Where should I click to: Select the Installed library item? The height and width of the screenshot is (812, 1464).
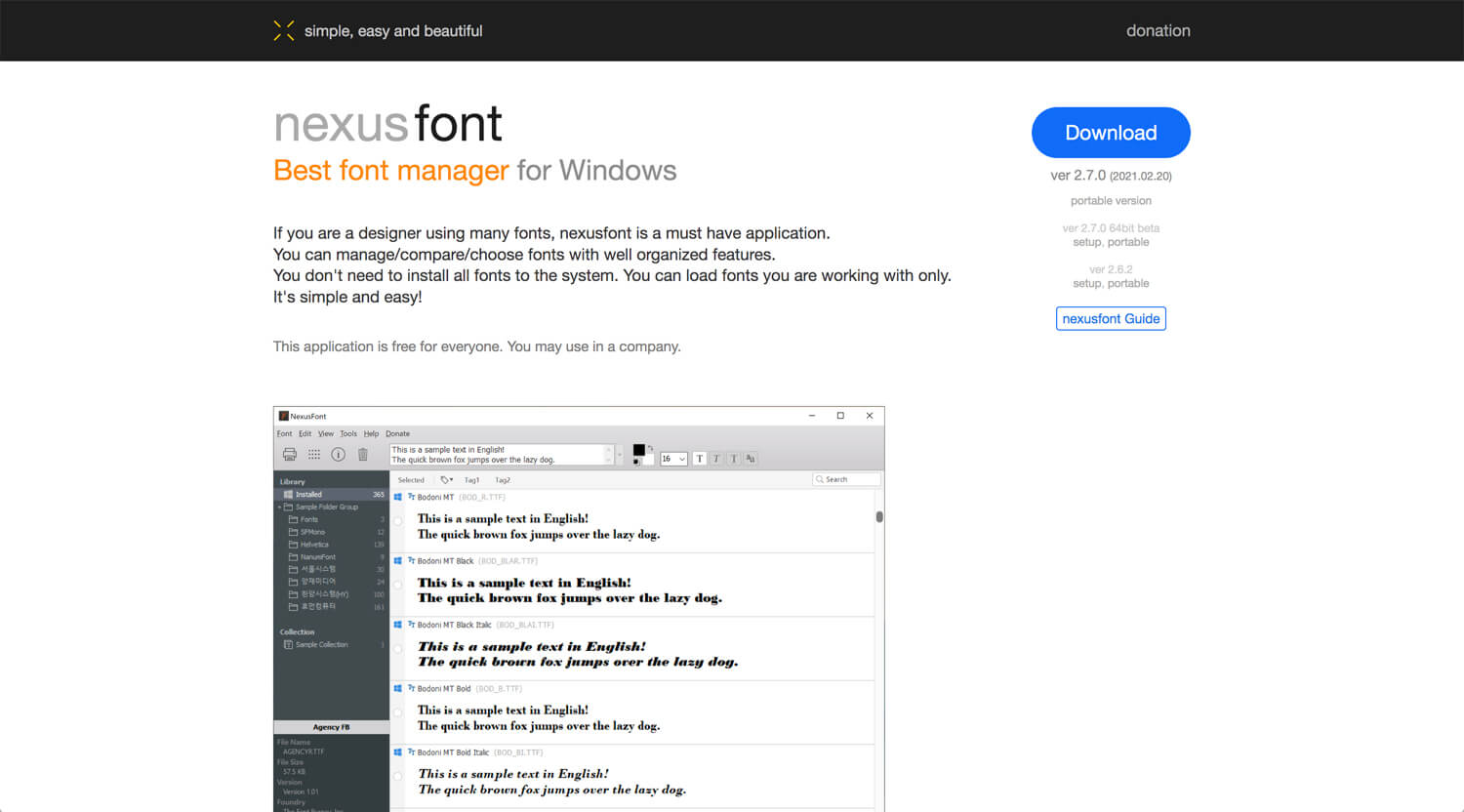pos(331,495)
